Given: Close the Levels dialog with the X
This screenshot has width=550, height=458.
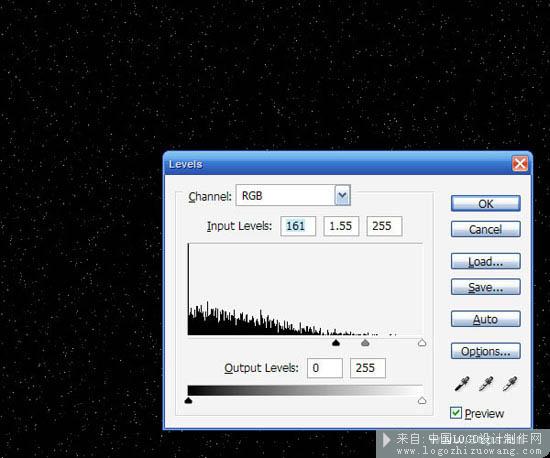Looking at the screenshot, I should click(519, 163).
